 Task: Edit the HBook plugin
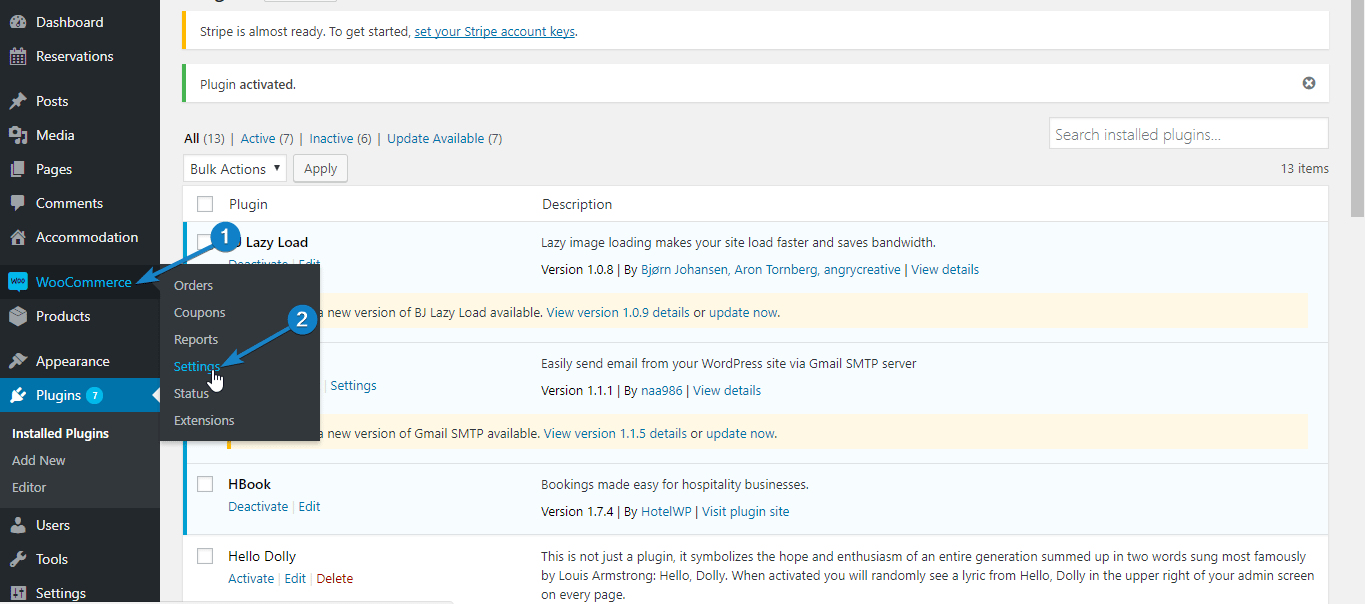point(309,506)
